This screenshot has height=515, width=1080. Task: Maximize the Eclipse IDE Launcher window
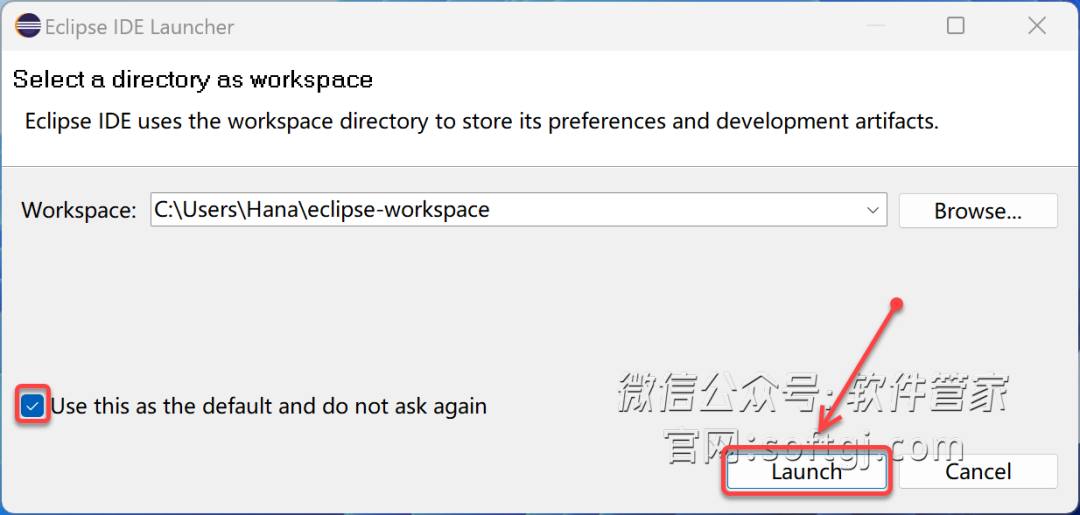pyautogui.click(x=955, y=26)
